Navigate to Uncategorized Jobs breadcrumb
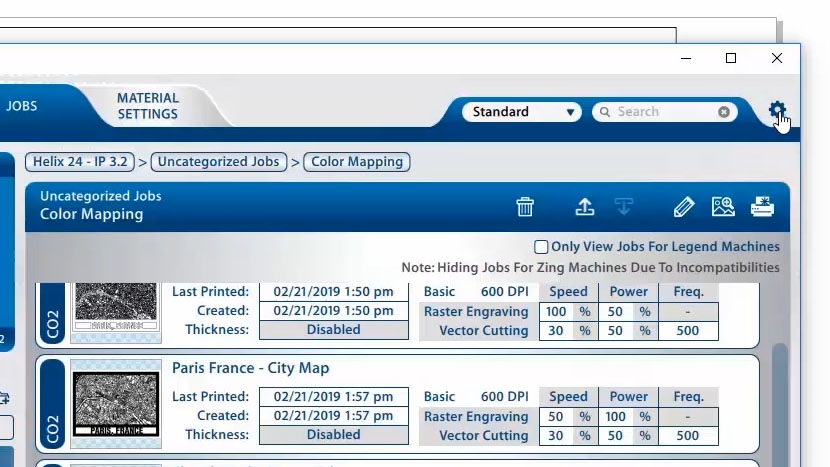This screenshot has width=830, height=467. coord(219,161)
